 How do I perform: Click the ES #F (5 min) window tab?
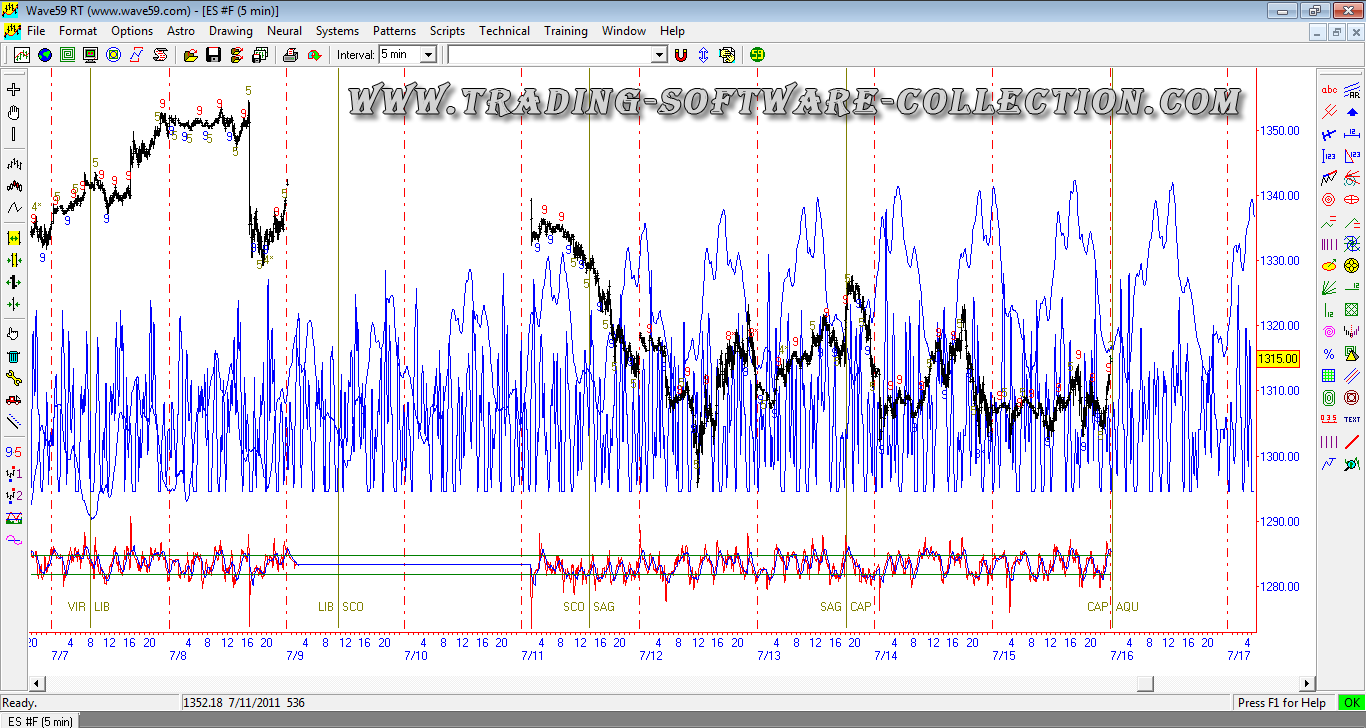click(40, 721)
